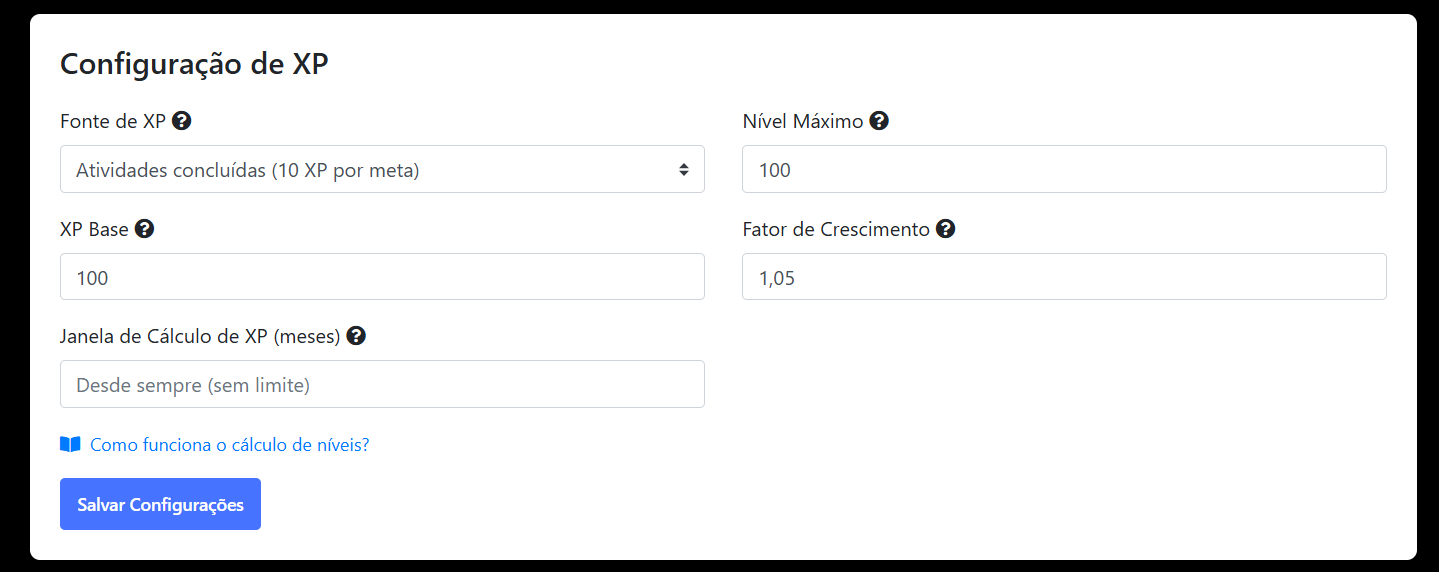Click the 'Fator de Crescimento' label text
This screenshot has width=1439, height=572.
coord(836,229)
